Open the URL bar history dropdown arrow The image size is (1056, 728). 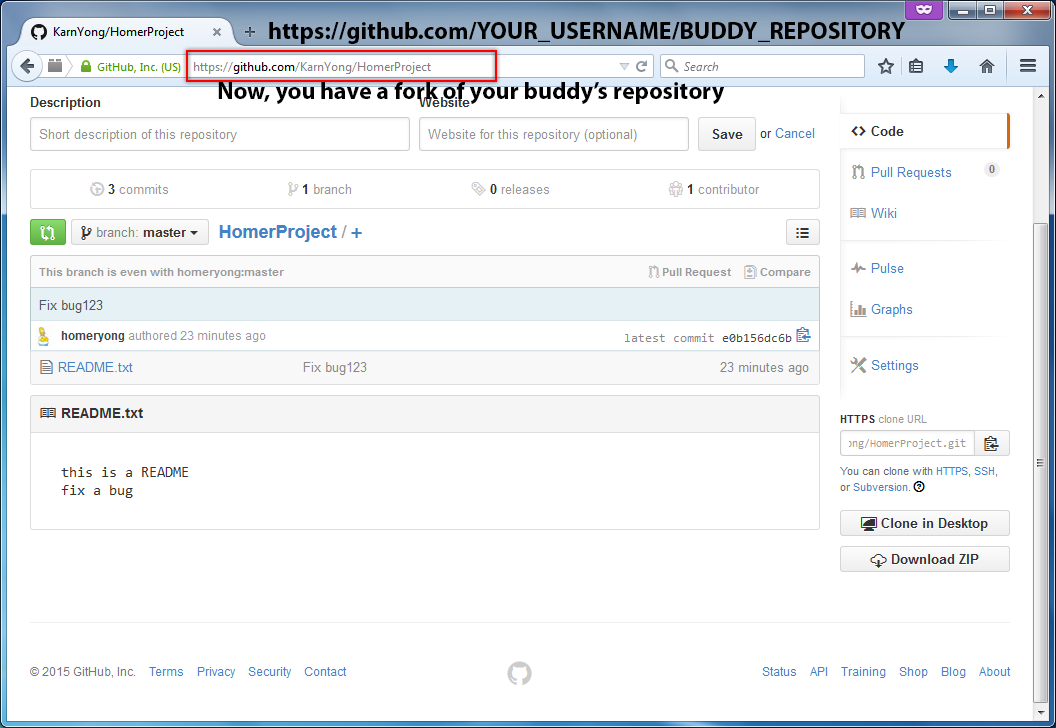(x=624, y=66)
